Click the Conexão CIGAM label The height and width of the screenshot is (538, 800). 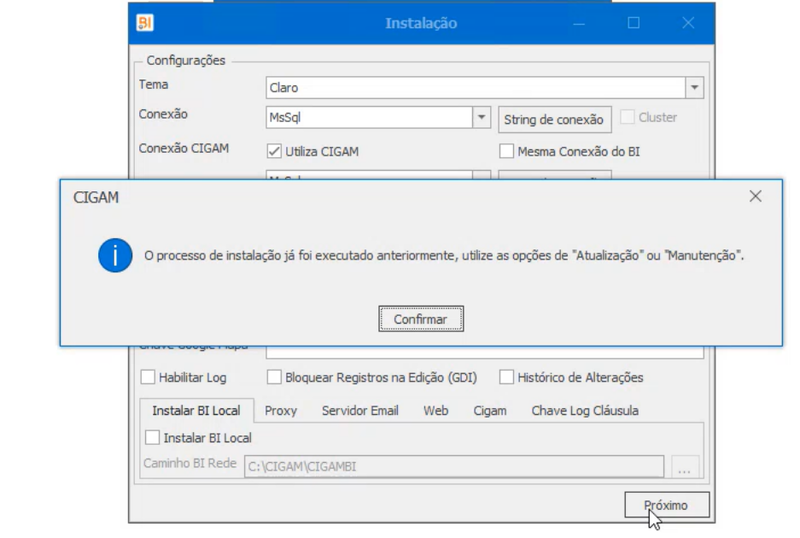(x=184, y=149)
